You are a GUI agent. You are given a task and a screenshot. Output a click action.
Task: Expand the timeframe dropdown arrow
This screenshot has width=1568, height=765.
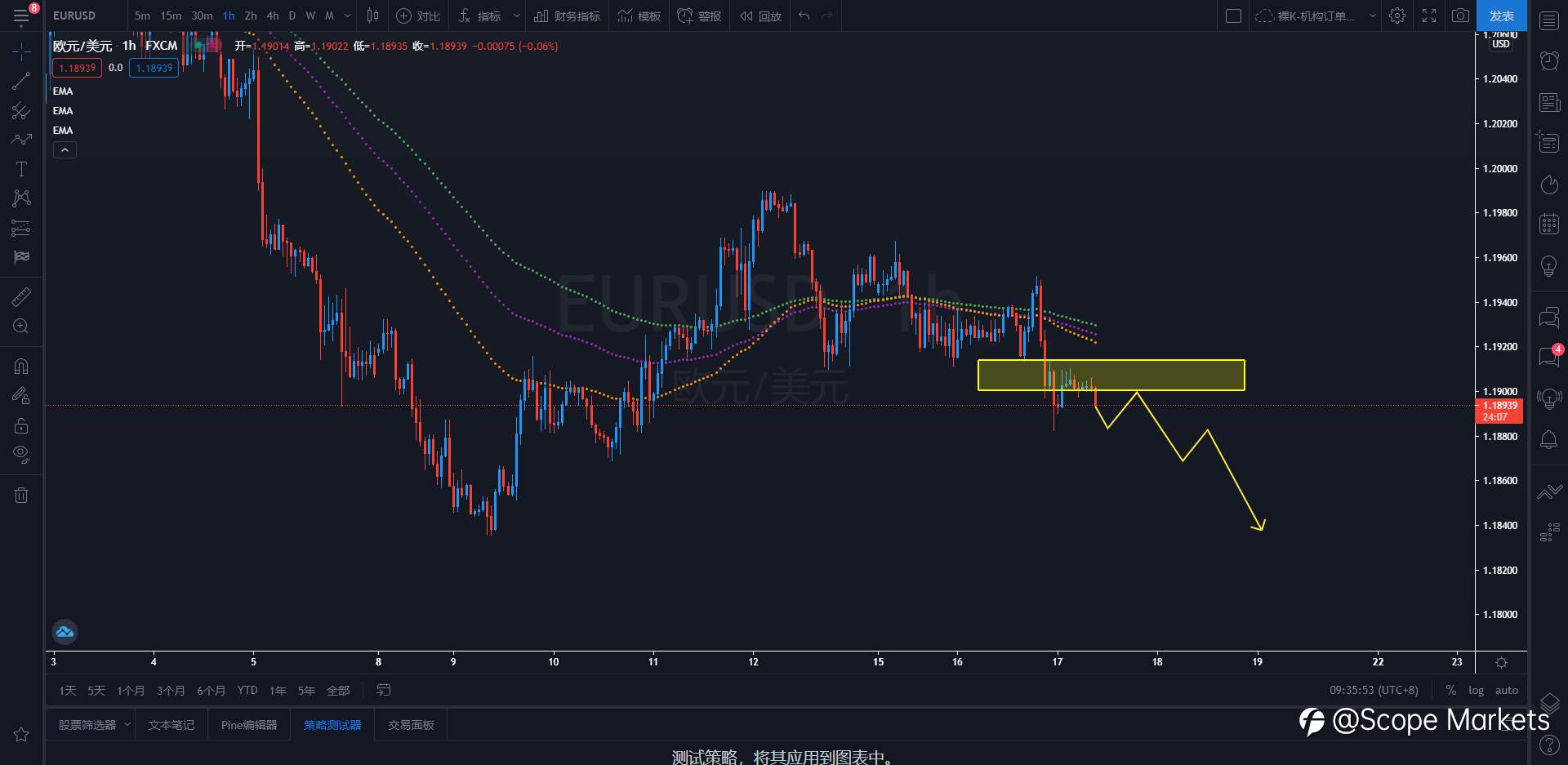(348, 16)
